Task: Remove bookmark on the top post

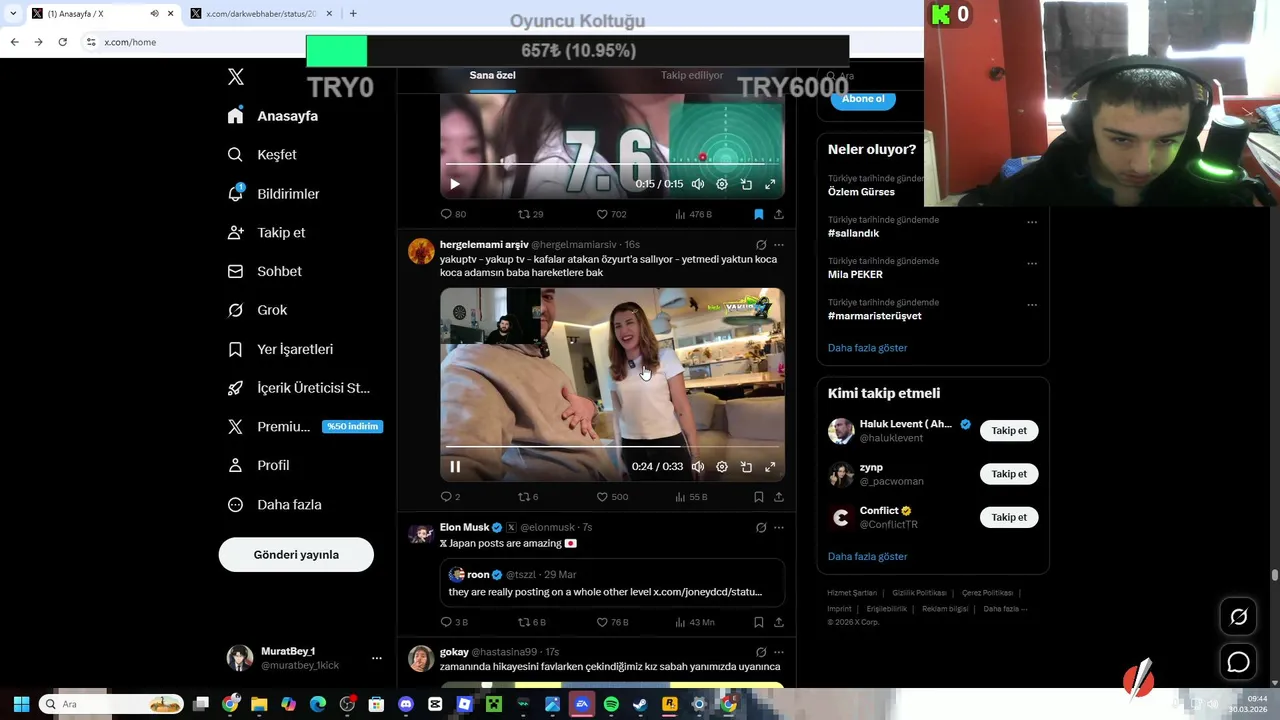Action: point(759,214)
